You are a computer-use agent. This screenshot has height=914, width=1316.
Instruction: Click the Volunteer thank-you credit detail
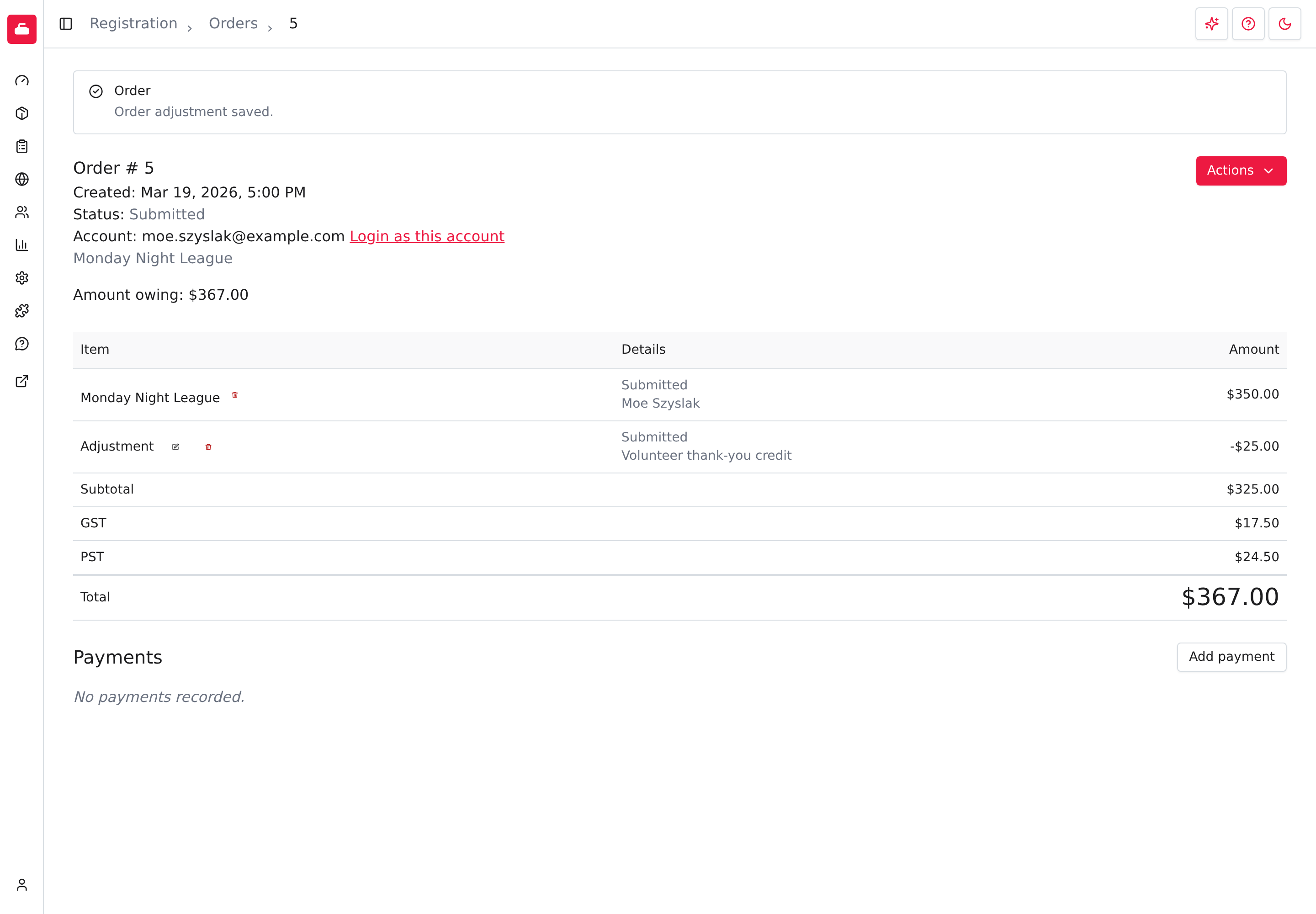pyautogui.click(x=707, y=456)
